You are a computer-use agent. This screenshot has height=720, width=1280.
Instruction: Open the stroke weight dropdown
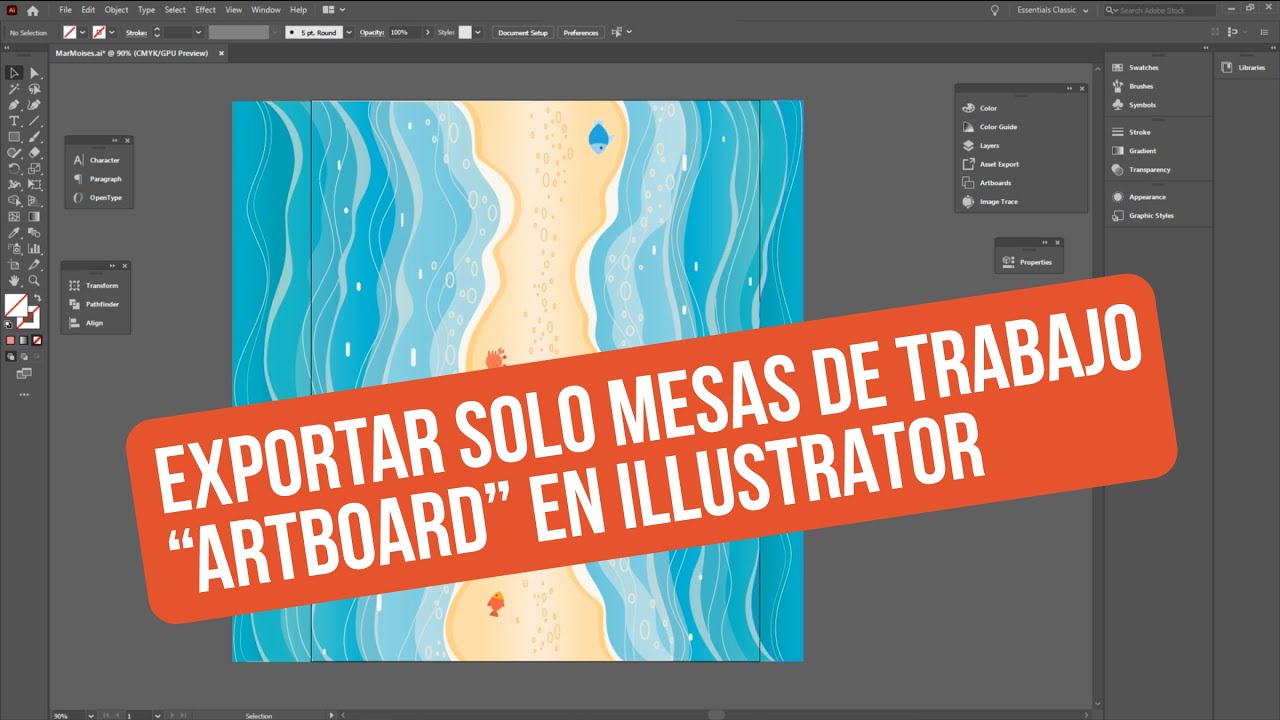pyautogui.click(x=198, y=32)
